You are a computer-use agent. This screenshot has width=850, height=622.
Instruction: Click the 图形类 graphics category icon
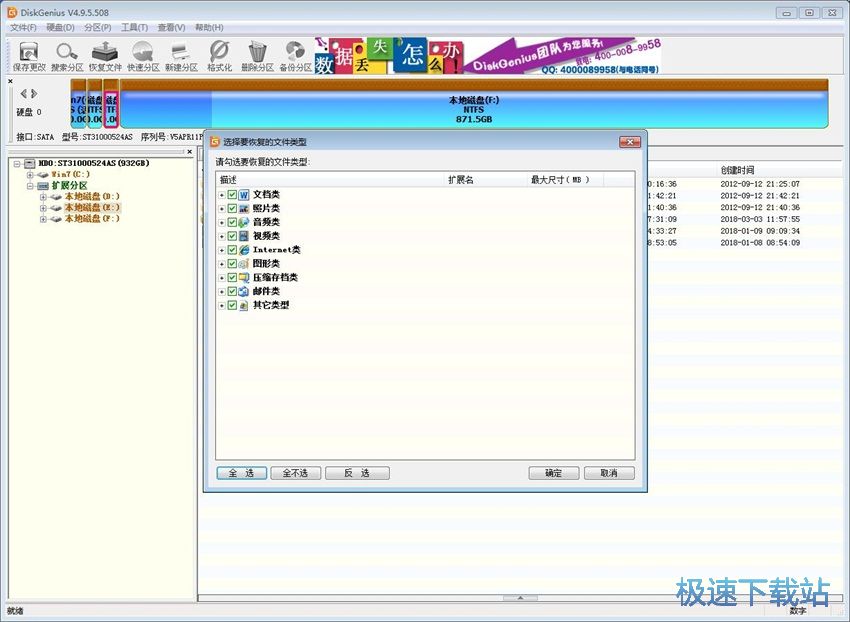point(244,264)
